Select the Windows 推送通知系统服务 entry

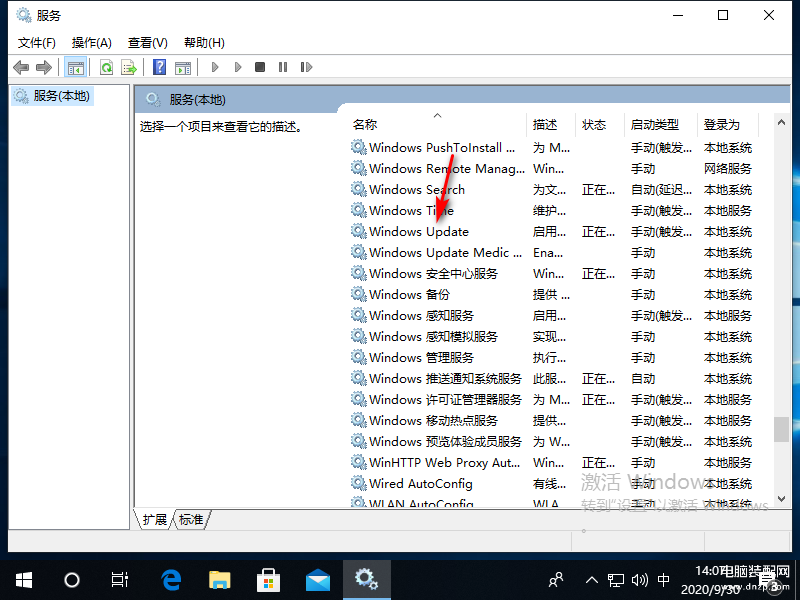554,379
